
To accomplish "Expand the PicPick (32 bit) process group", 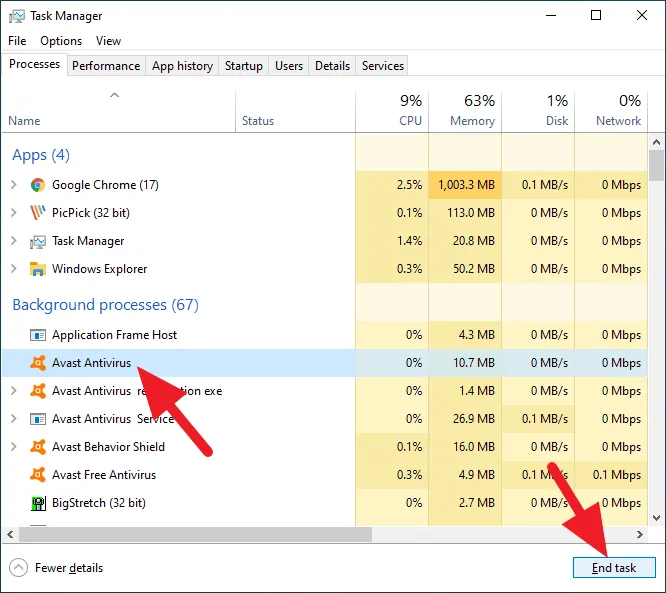I will tap(14, 212).
